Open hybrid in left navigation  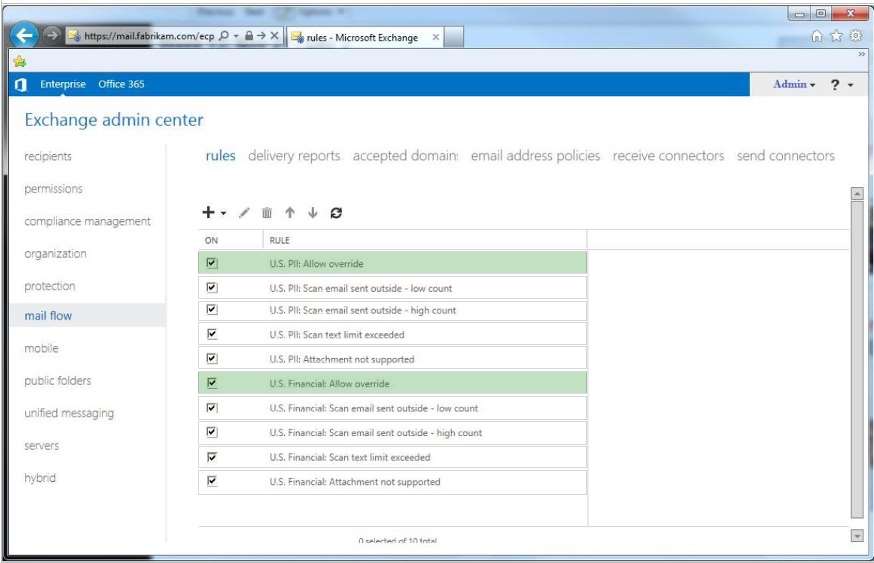point(40,478)
